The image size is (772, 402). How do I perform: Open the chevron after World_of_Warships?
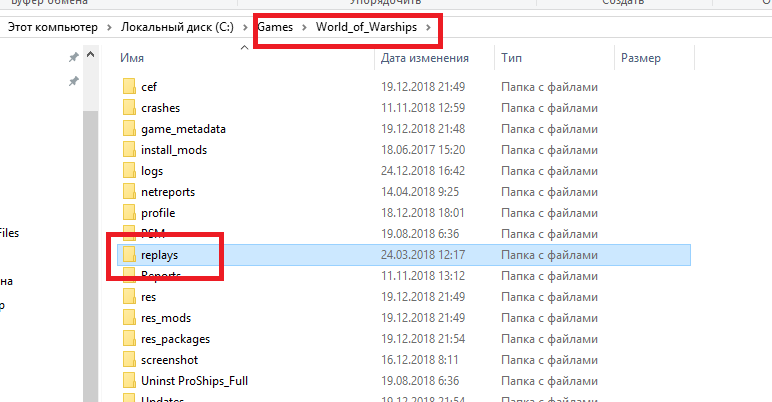point(429,27)
